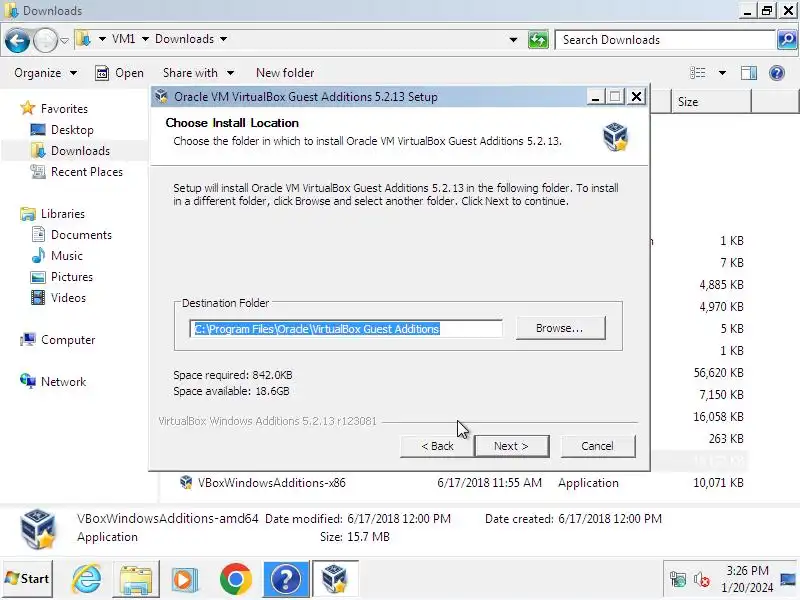Click the details pane VBox application icon
This screenshot has width=800, height=600.
click(38, 528)
